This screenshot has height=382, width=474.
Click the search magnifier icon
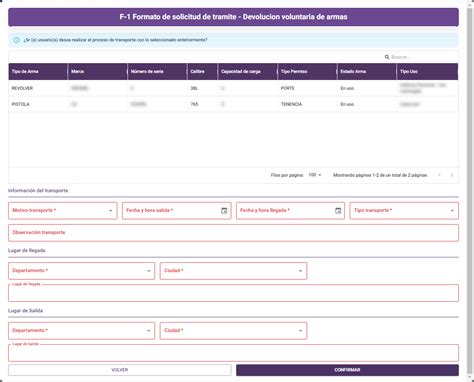[387, 57]
